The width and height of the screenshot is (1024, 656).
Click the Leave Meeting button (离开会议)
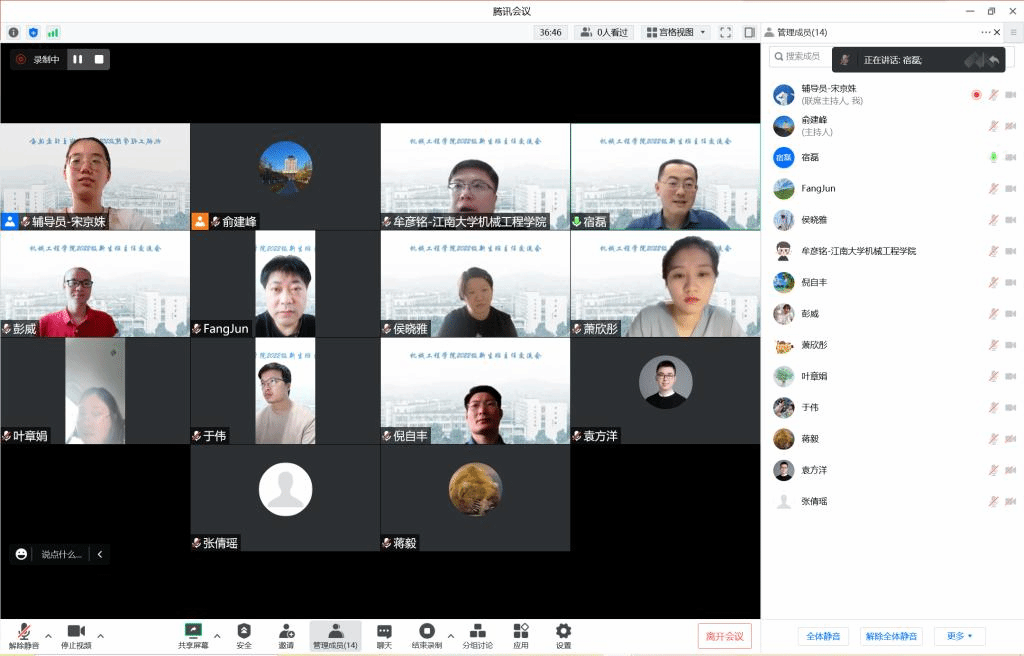tap(724, 636)
